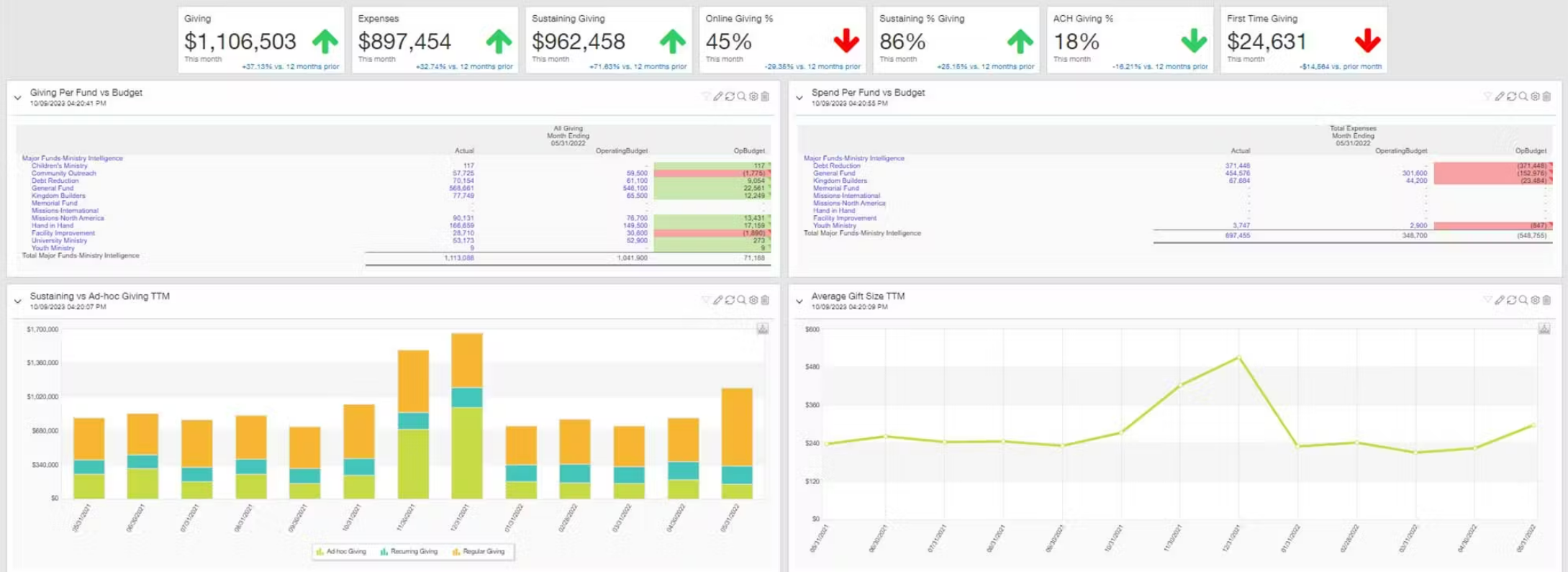Open General Fund link in Giving table
Viewport: 1568px width, 572px height.
52,189
